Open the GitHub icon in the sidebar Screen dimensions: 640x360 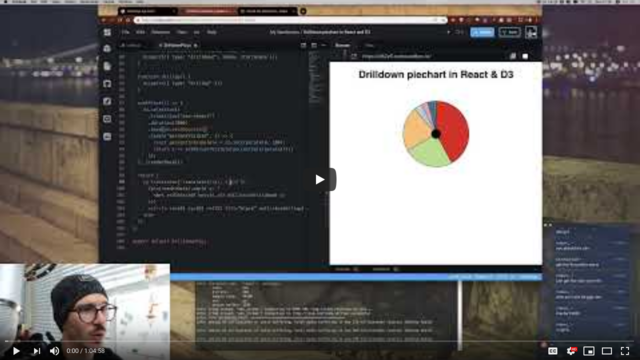click(107, 84)
